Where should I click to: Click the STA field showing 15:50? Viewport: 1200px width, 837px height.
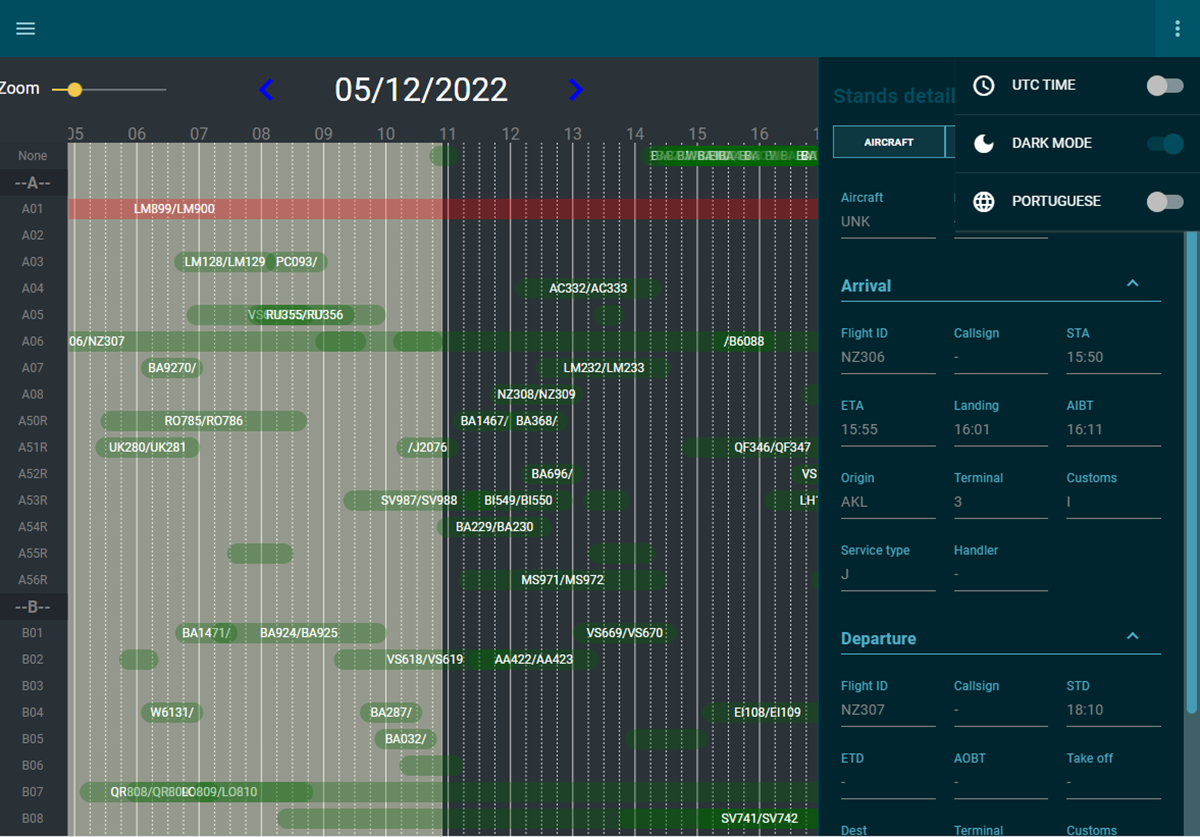click(x=1113, y=358)
